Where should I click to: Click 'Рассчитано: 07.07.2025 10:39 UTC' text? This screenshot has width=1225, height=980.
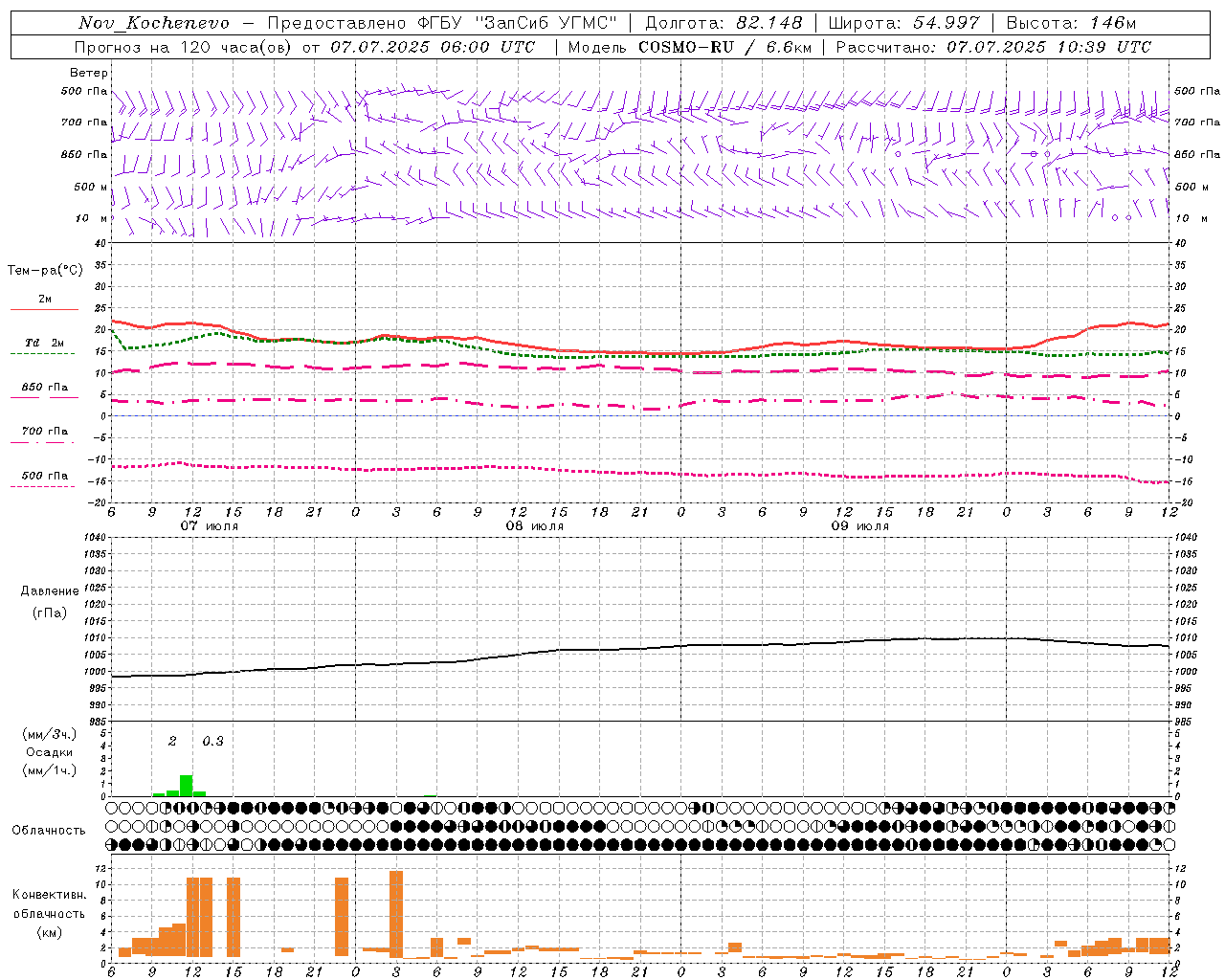tap(993, 47)
